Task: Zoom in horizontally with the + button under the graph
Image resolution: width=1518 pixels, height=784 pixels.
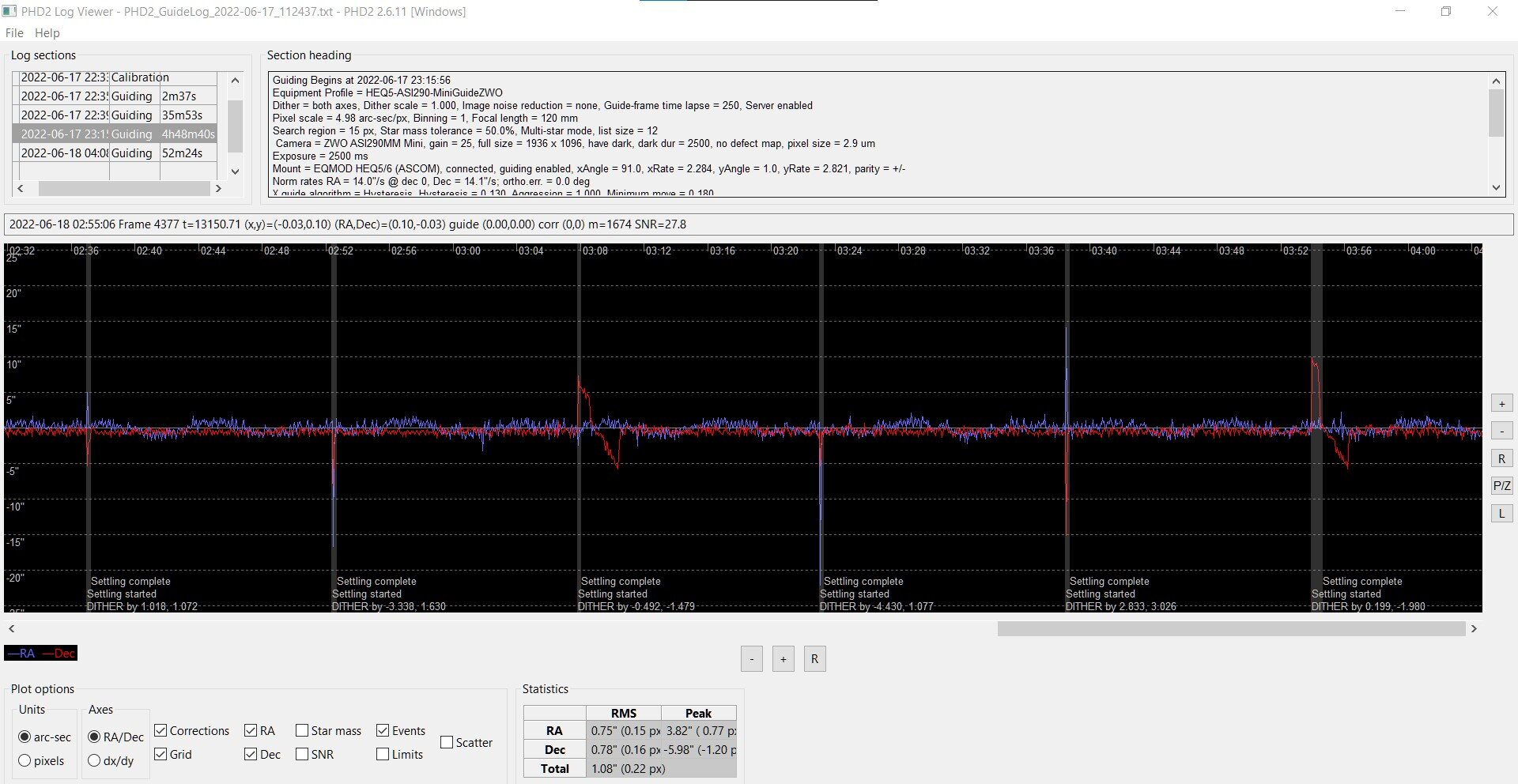Action: tap(784, 659)
